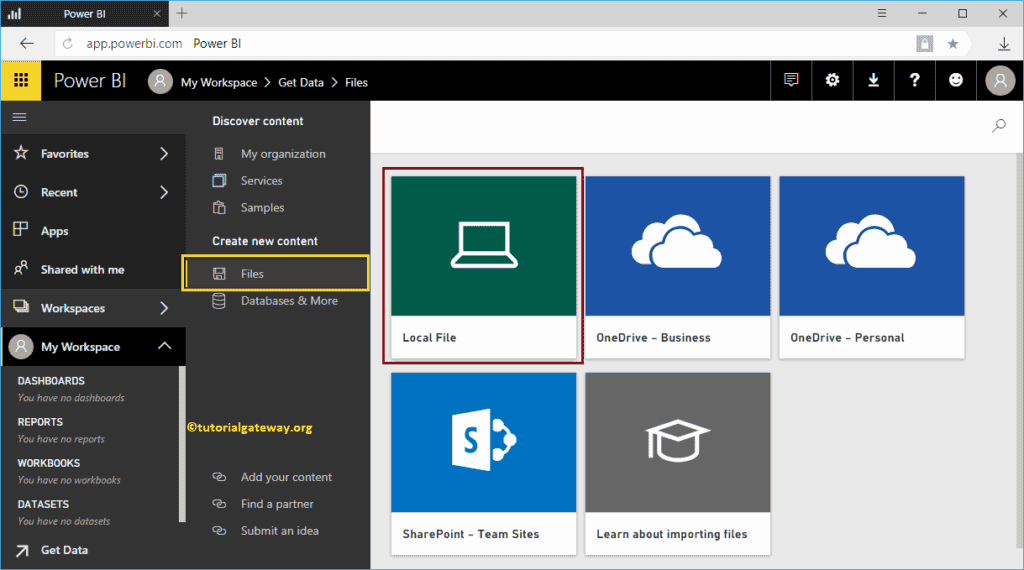Open Learn about importing files tile
Screen dimensions: 1024x570
677,464
